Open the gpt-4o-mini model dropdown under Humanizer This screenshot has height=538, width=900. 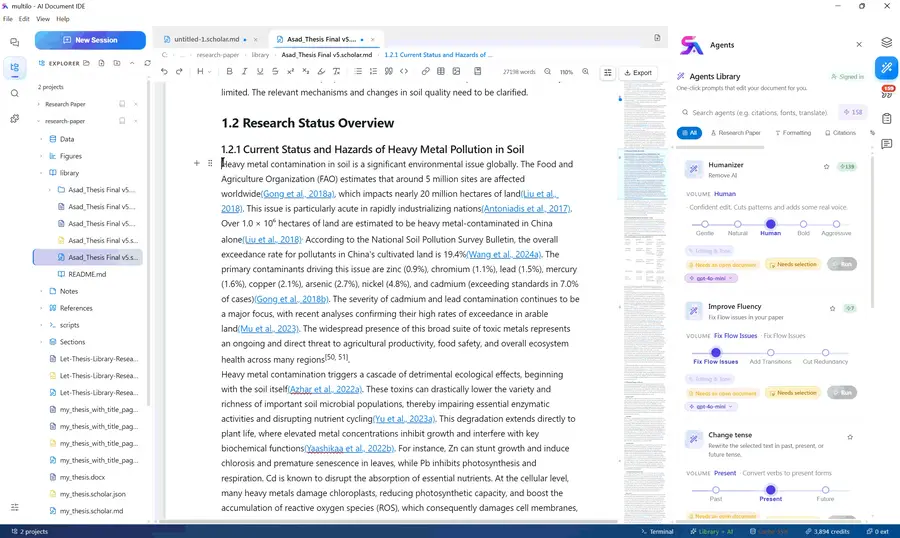click(x=711, y=278)
